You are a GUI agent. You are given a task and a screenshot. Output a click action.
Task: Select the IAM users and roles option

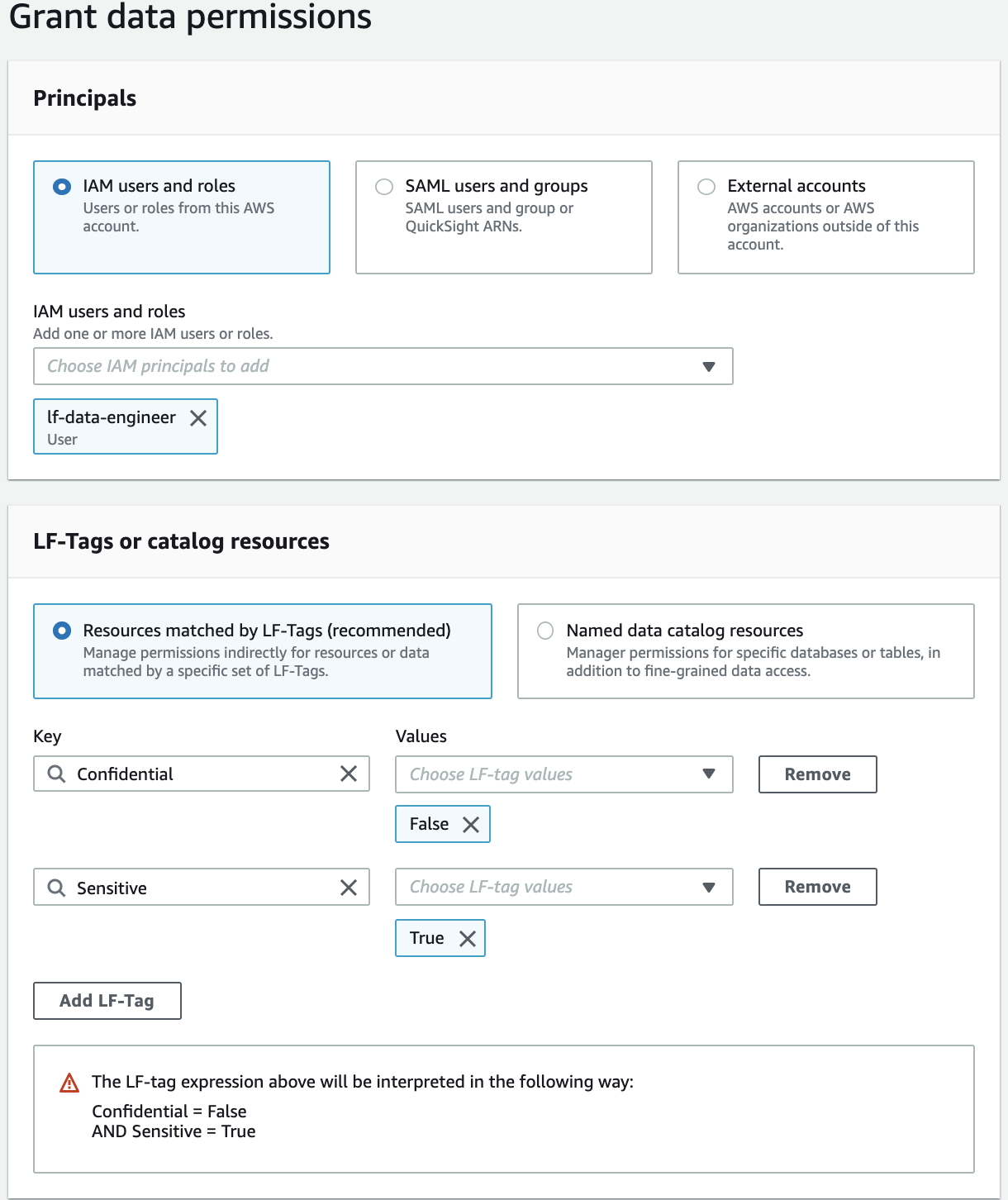coord(62,187)
